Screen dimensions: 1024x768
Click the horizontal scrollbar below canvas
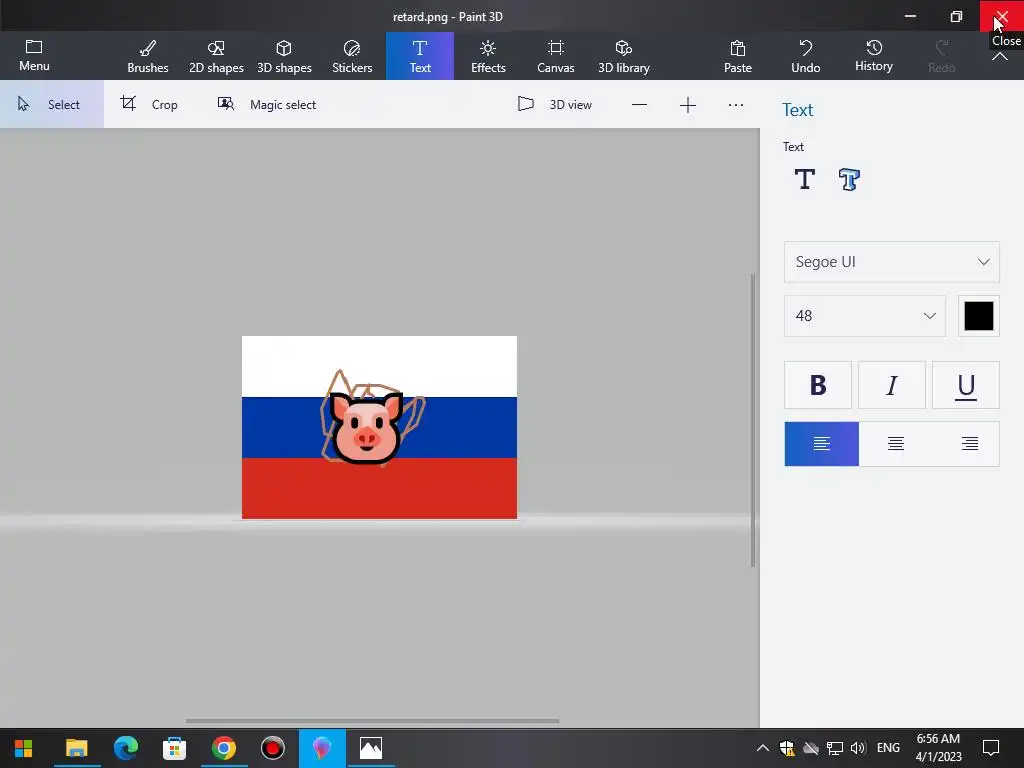372,721
